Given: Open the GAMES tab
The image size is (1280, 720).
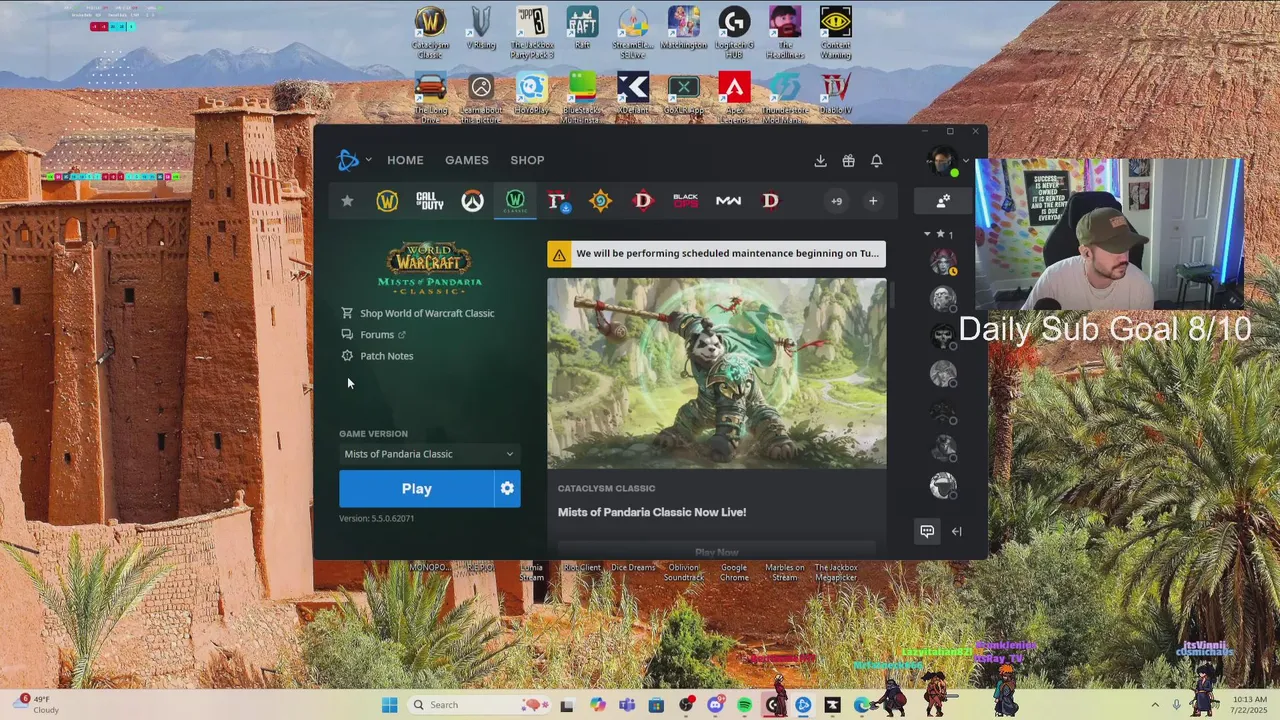Looking at the screenshot, I should [467, 160].
